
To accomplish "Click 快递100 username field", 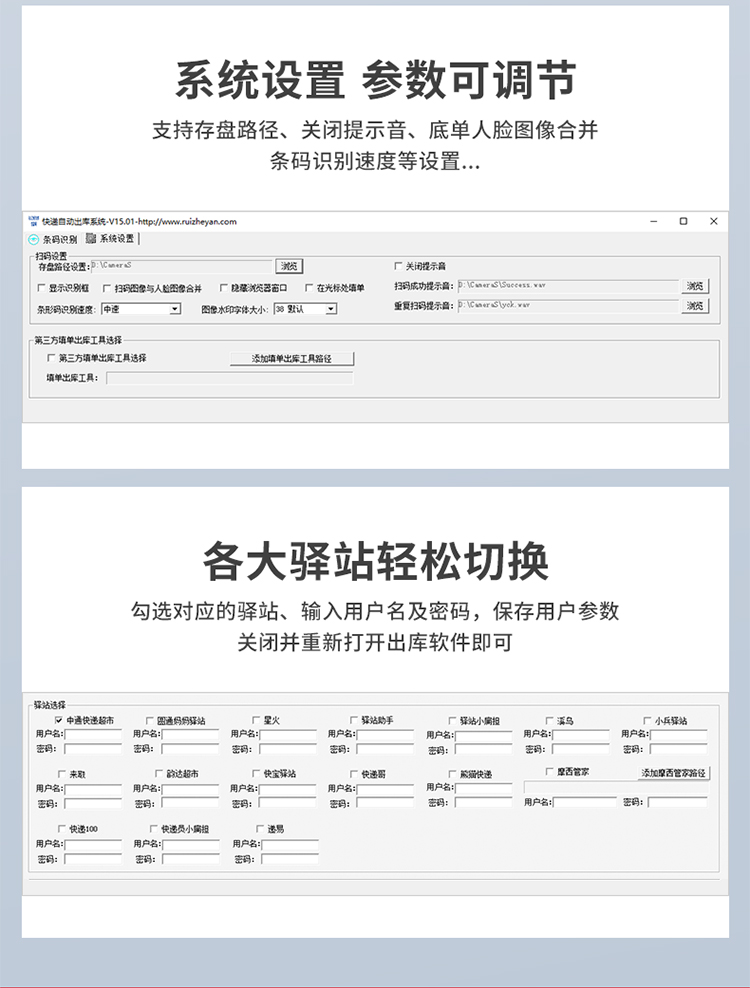I will [x=93, y=844].
